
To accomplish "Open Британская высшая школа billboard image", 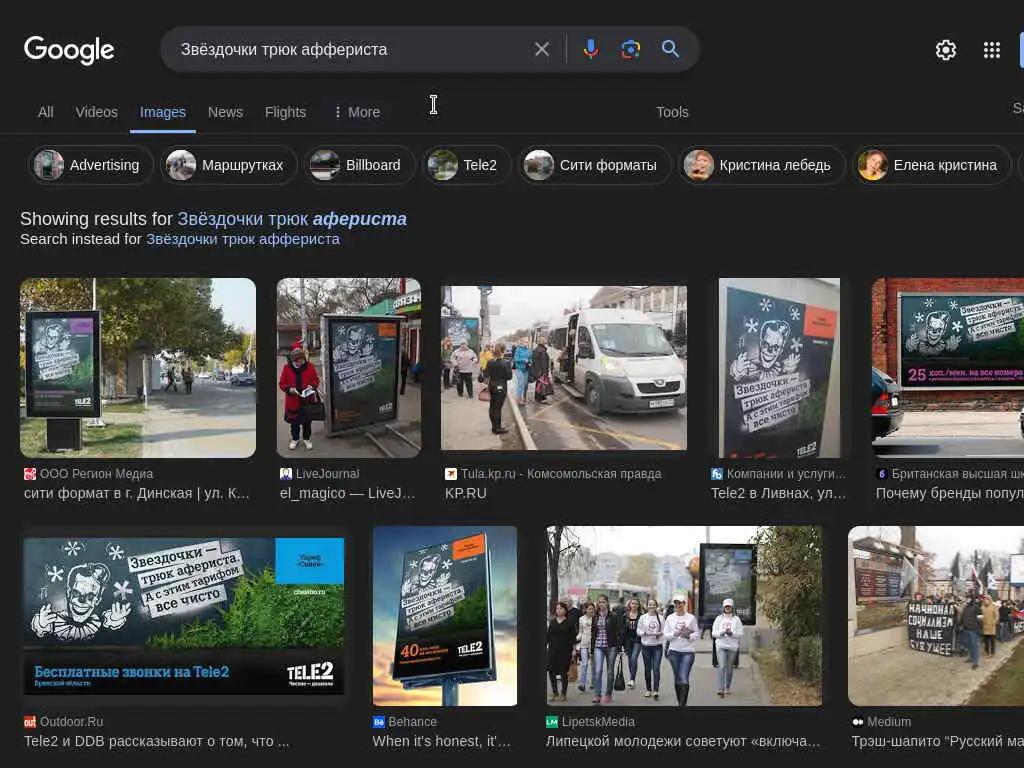I will pyautogui.click(x=948, y=368).
